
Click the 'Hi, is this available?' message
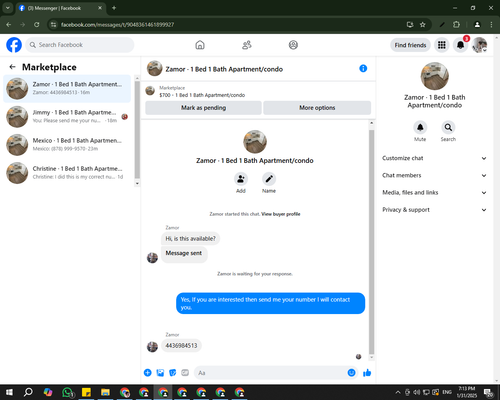click(x=190, y=239)
